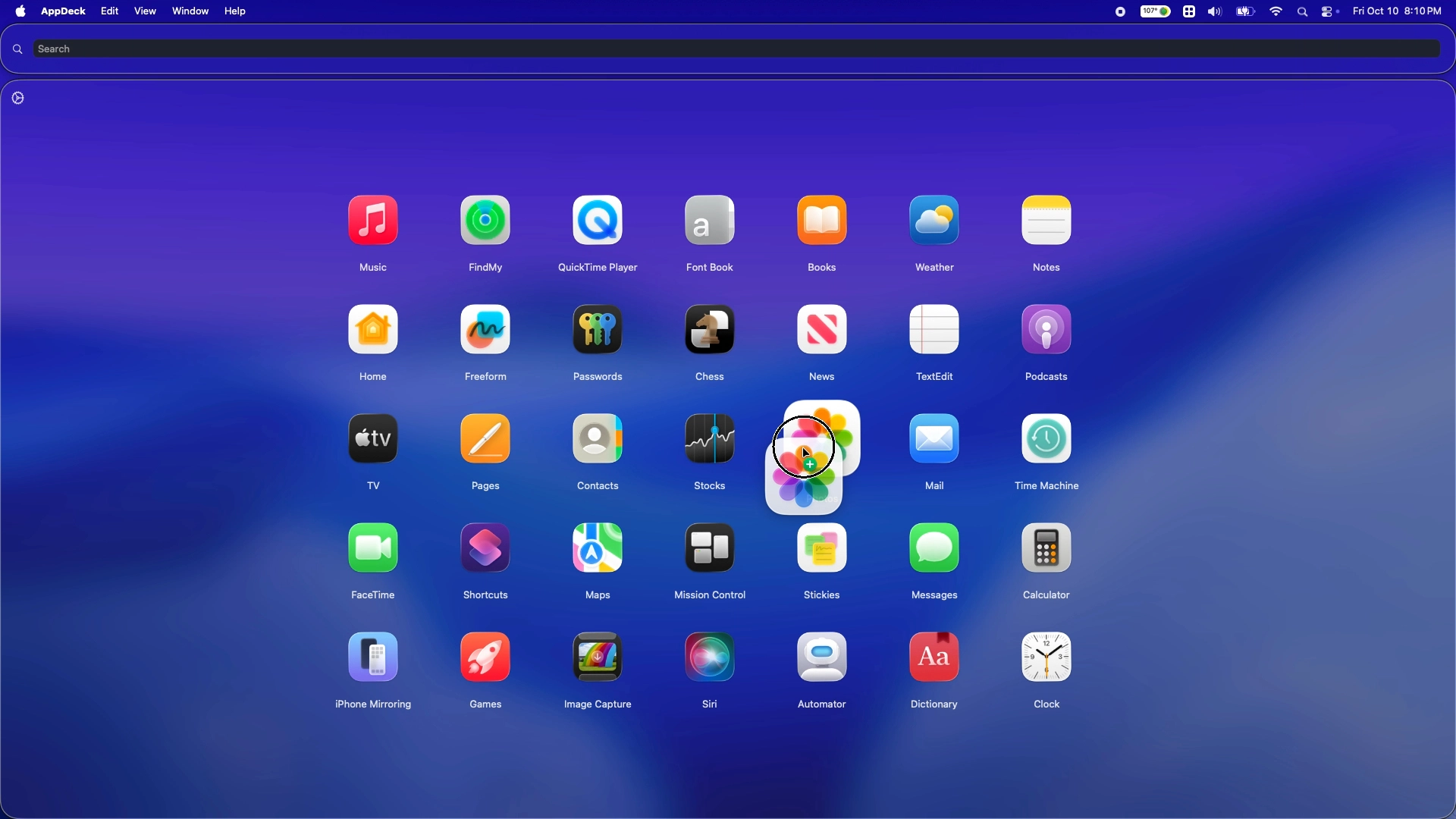Screen dimensions: 1456x819
Task: Open the Passwords app
Action: [x=598, y=331]
